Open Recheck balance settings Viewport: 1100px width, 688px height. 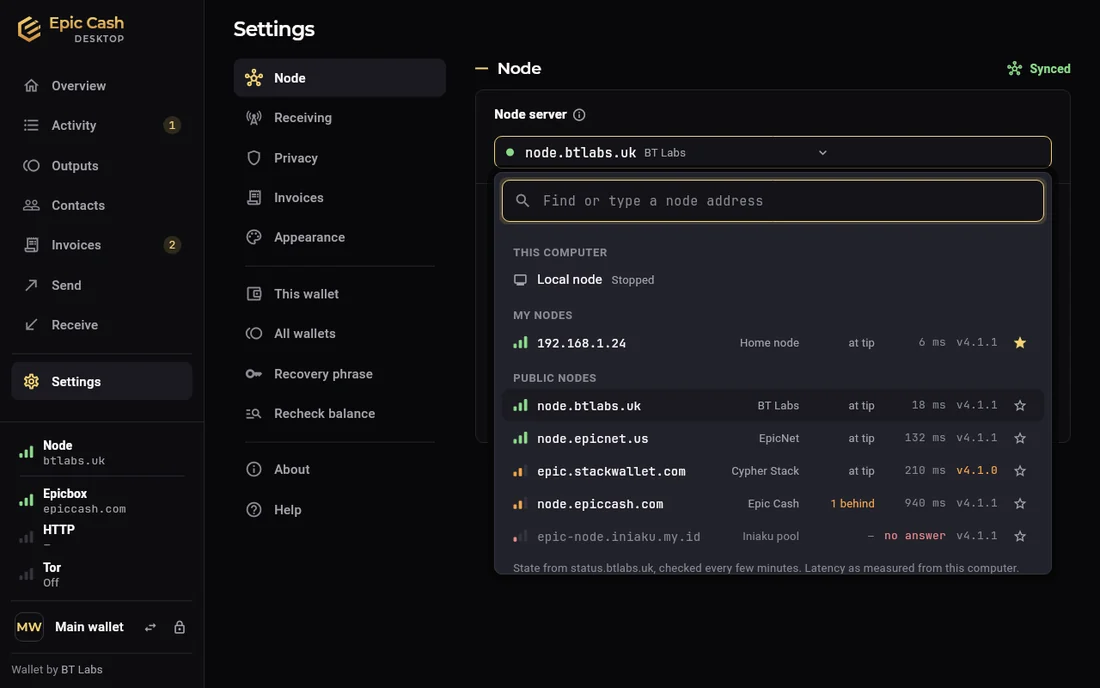click(x=340, y=414)
